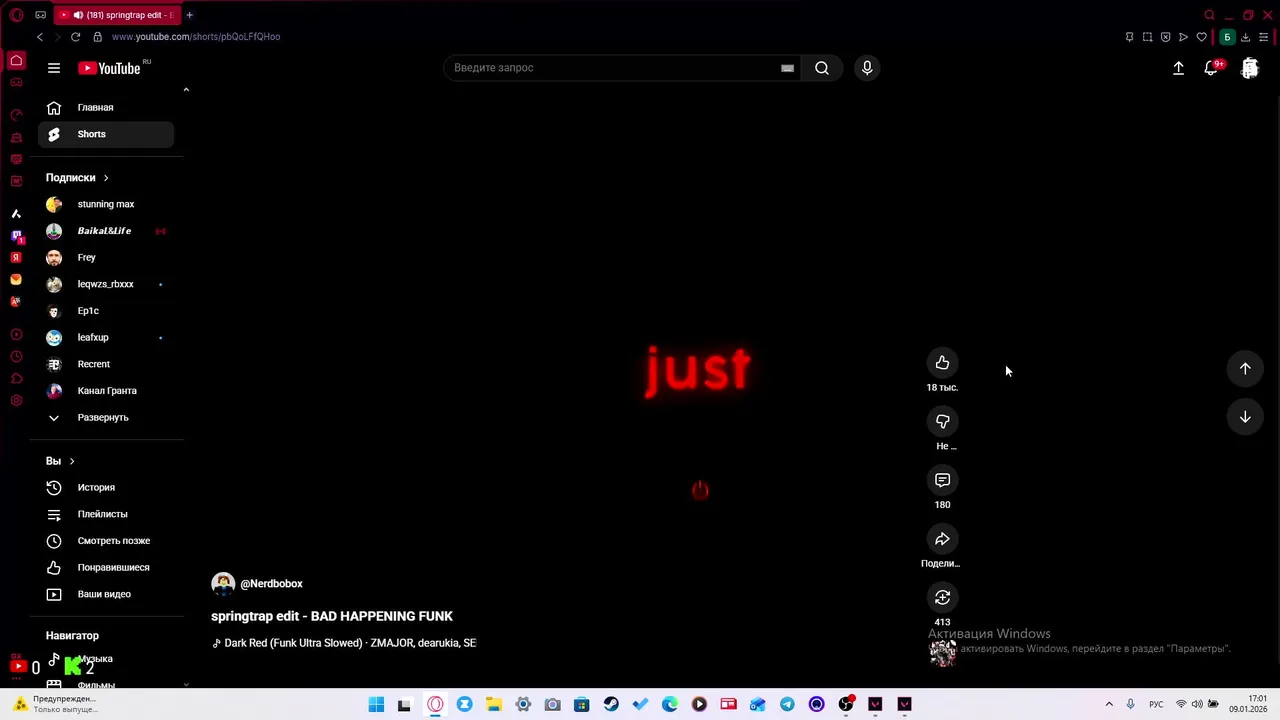Open the Windows Start menu
1280x720 pixels.
coord(376,705)
